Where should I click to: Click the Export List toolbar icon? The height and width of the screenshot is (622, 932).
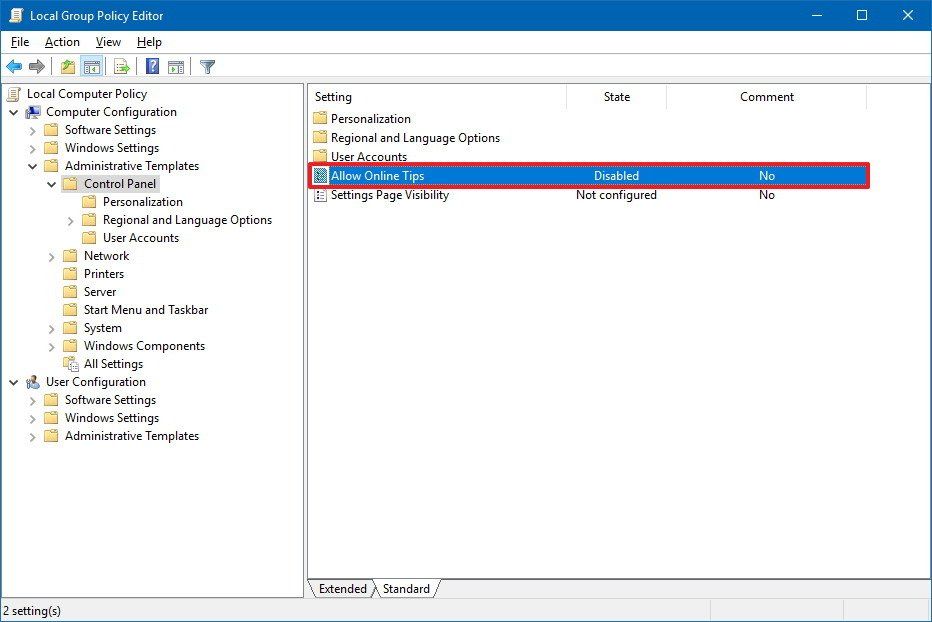[121, 66]
